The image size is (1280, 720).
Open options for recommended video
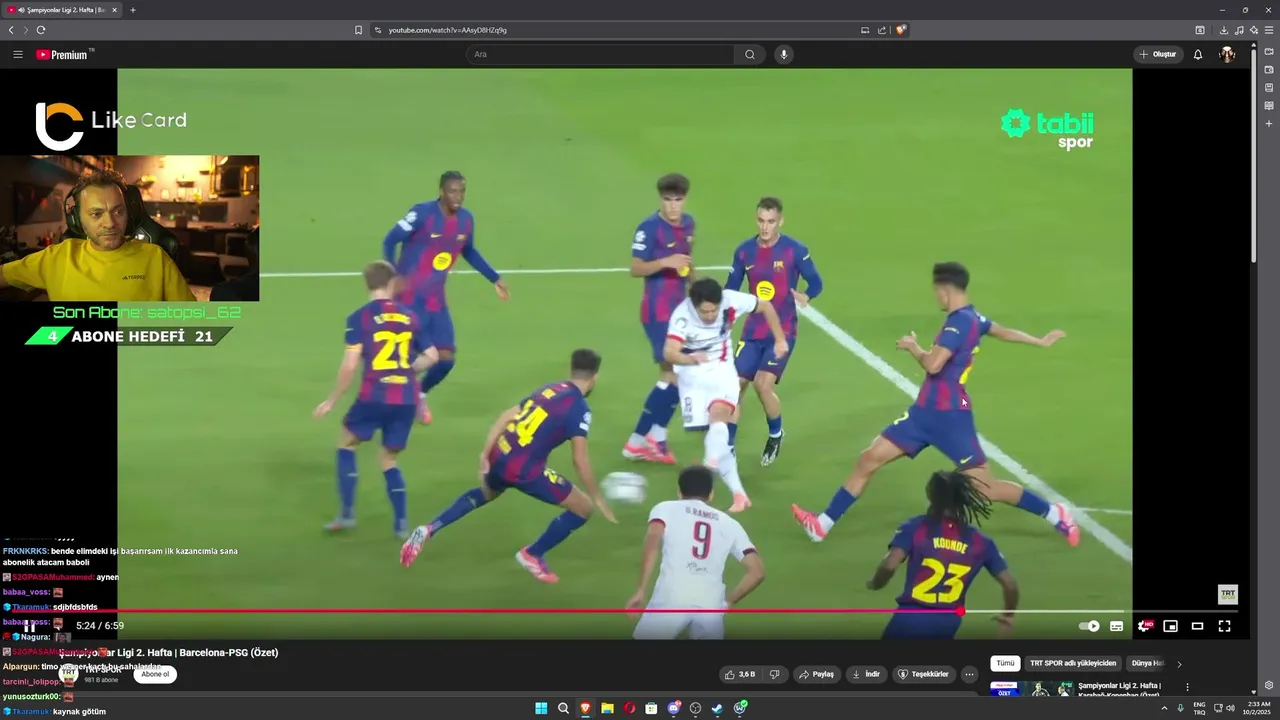[x=1187, y=687]
